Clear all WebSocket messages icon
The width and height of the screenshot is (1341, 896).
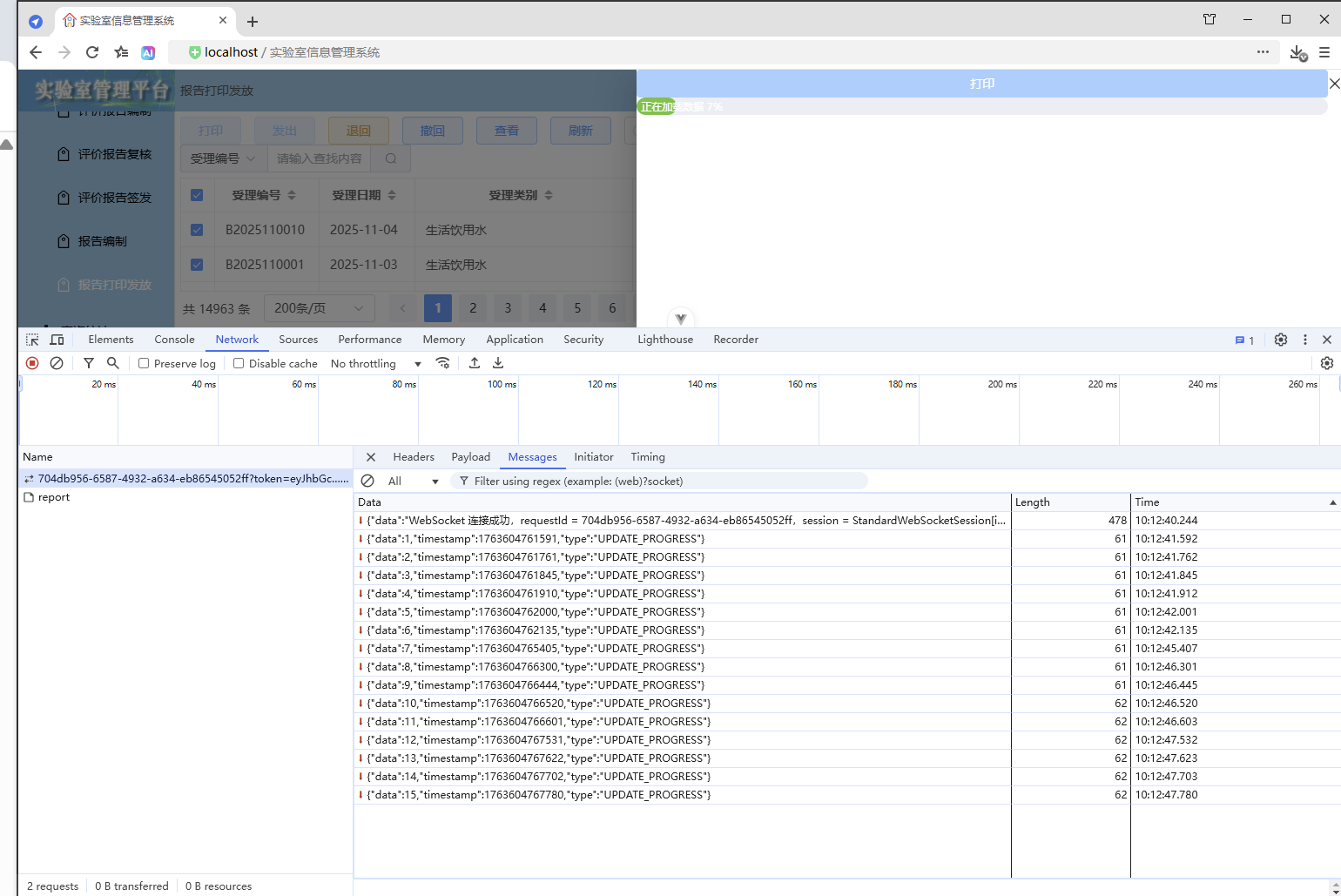[367, 481]
